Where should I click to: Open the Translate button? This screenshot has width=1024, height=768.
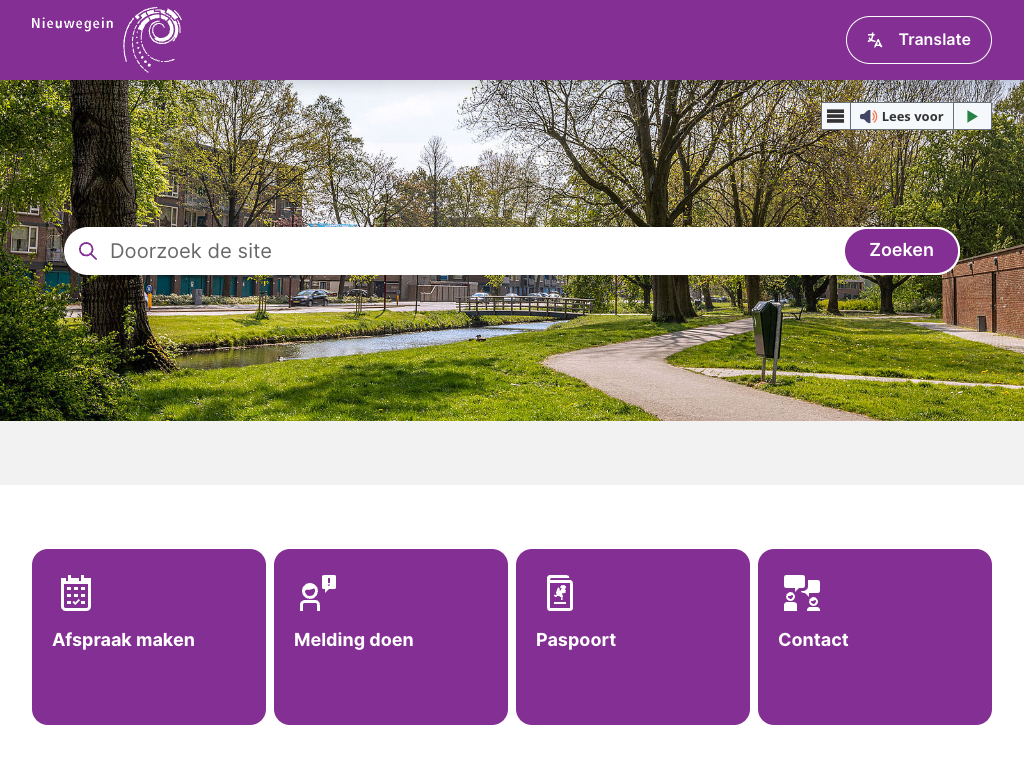click(918, 40)
